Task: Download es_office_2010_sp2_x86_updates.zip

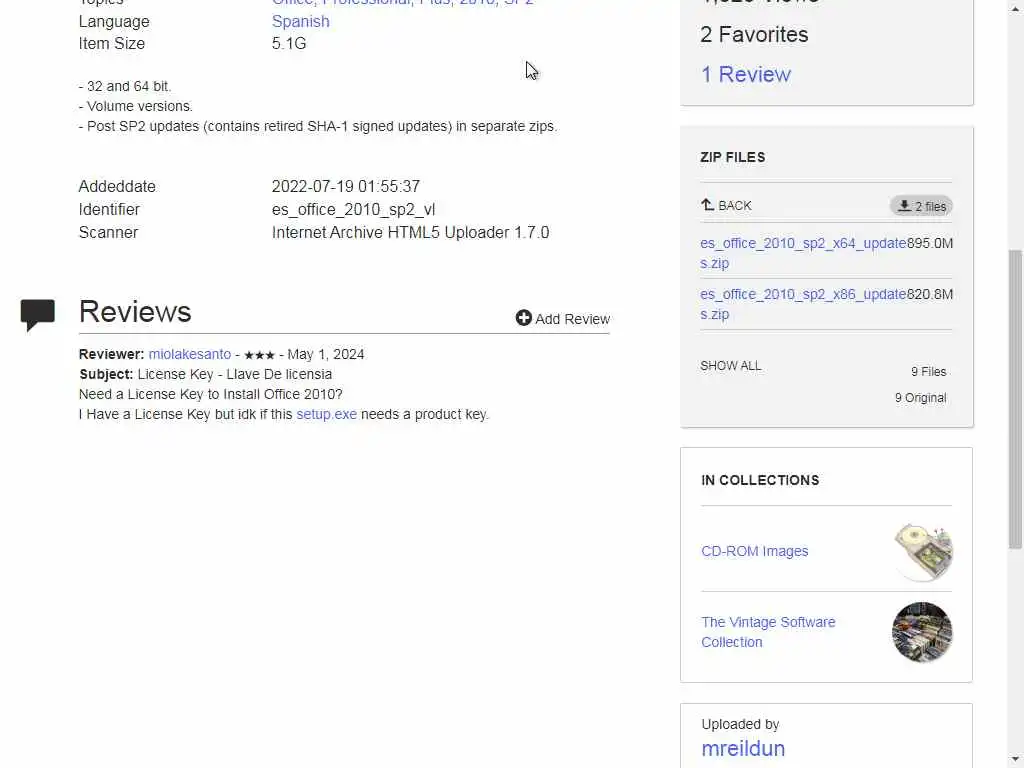Action: coord(803,304)
